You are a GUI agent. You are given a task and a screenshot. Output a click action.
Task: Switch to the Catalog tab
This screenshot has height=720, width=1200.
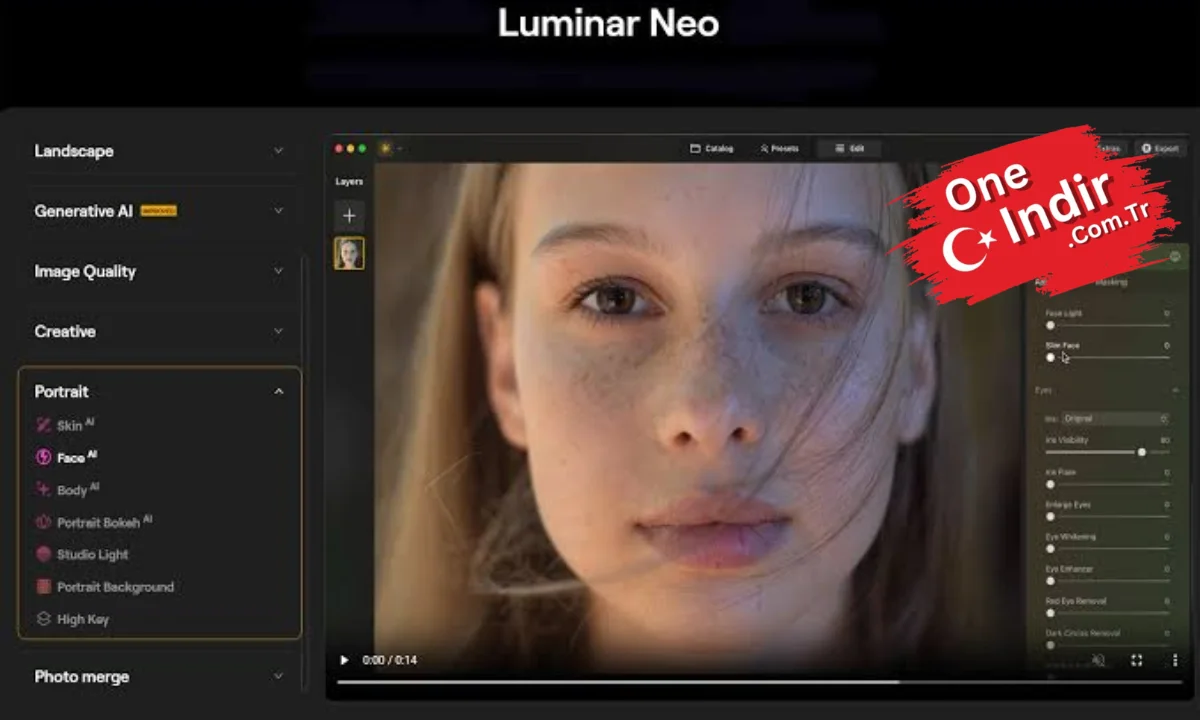click(x=712, y=148)
